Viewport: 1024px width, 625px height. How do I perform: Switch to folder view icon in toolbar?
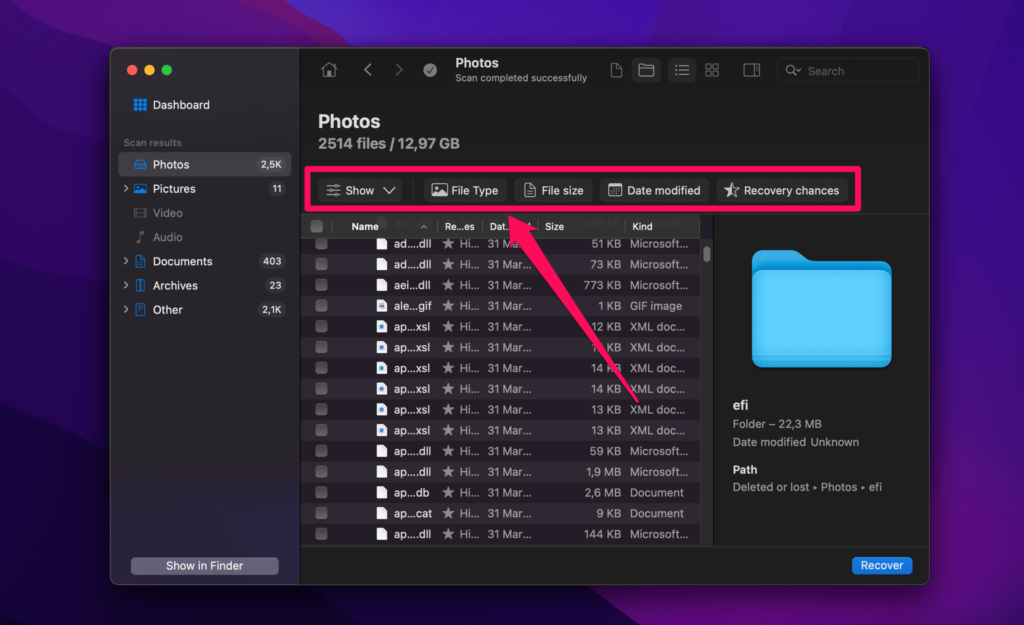[x=647, y=70]
